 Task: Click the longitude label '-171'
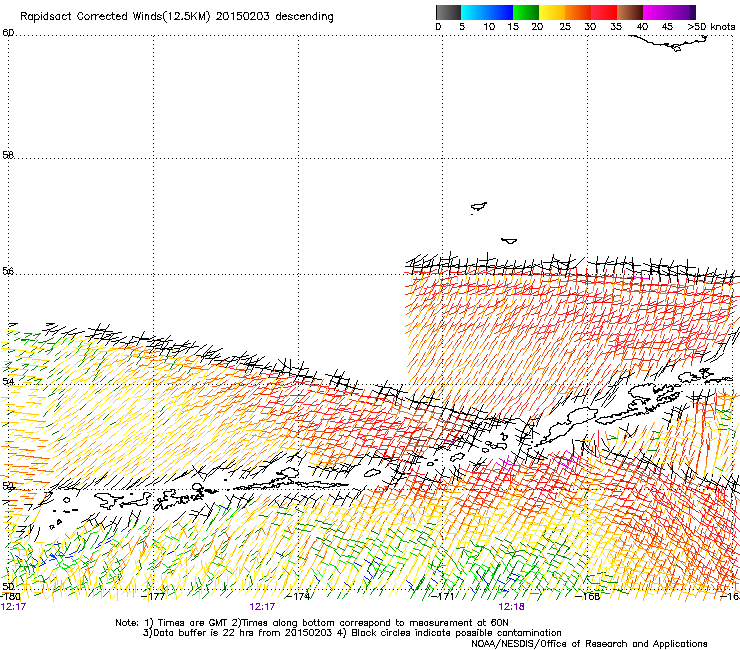pos(443,596)
